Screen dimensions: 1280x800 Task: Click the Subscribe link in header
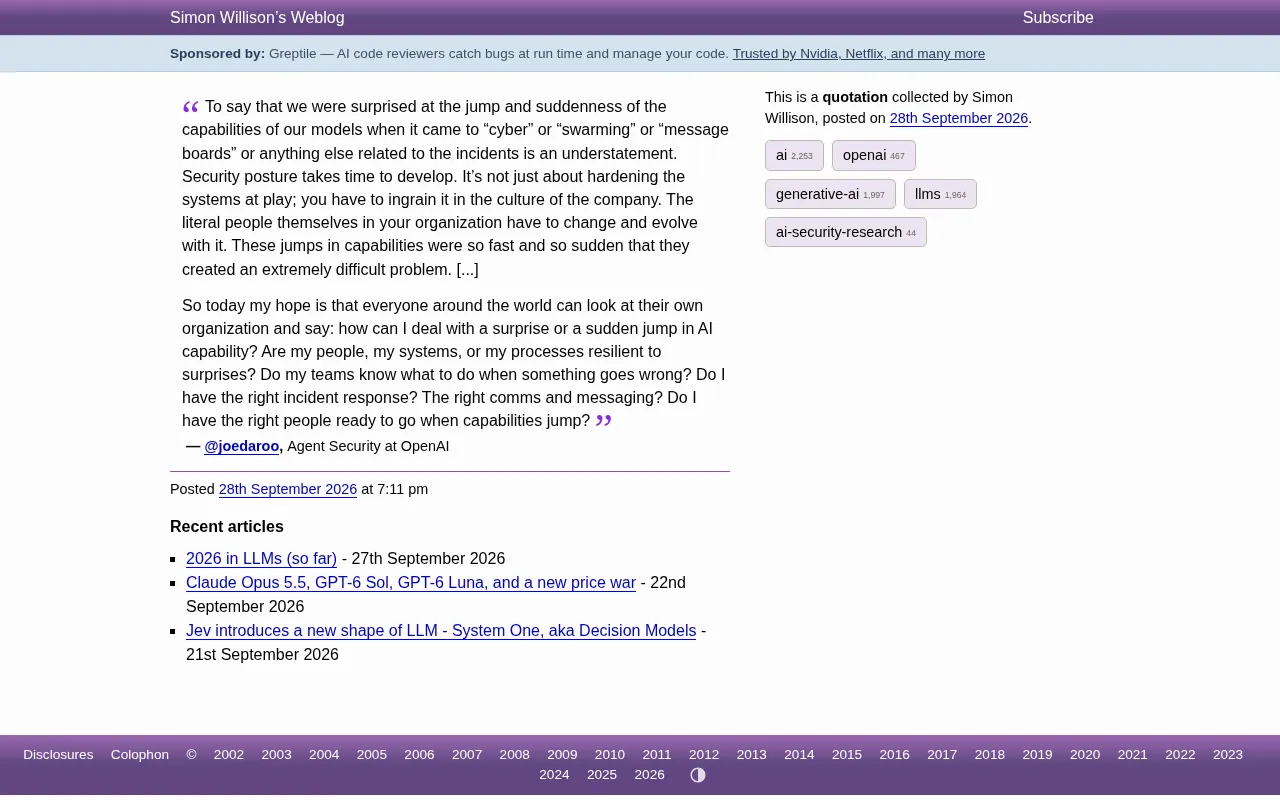point(1058,18)
